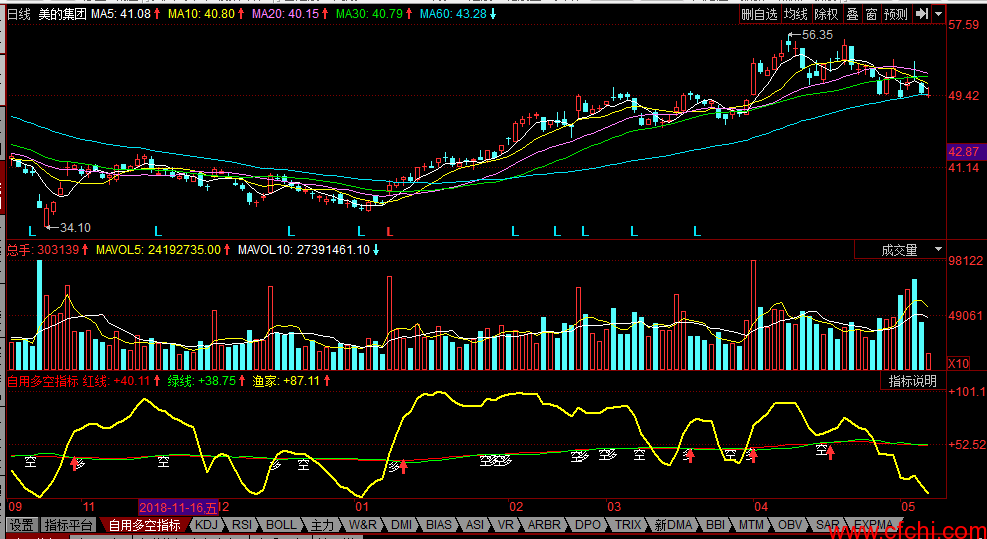This screenshot has height=539, width=987.
Task: Click the 57.59 price axis label
Action: click(964, 25)
